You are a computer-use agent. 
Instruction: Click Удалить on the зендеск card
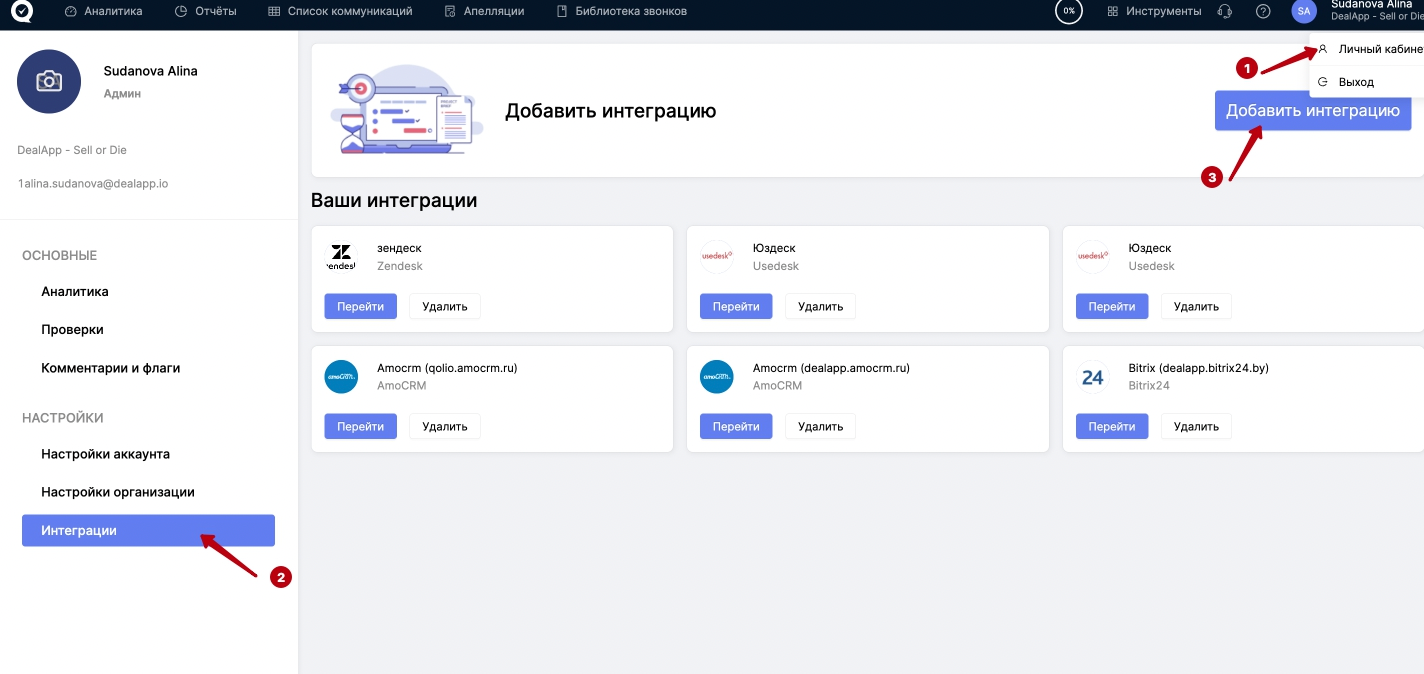coord(444,307)
